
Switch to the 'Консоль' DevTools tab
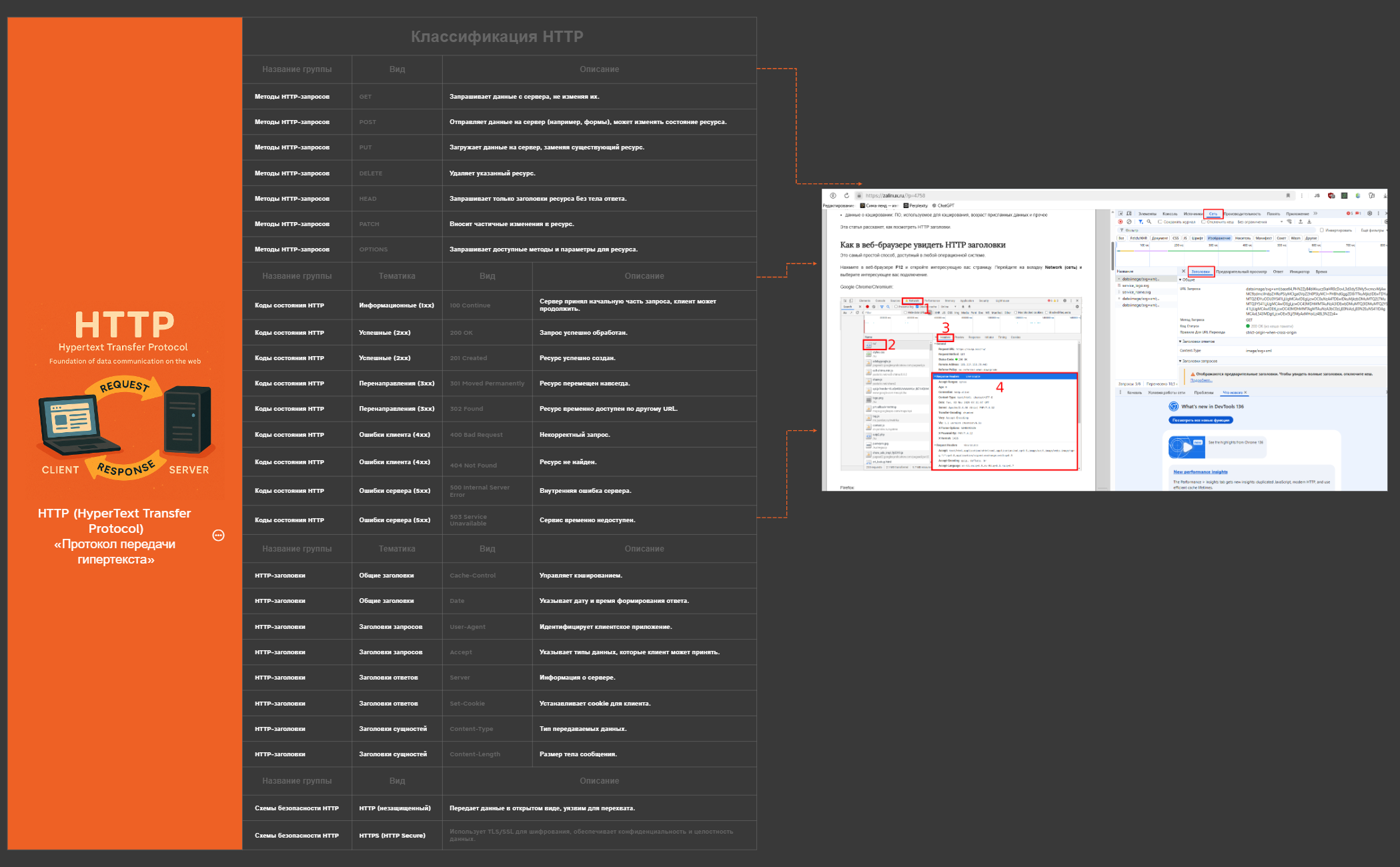1170,213
